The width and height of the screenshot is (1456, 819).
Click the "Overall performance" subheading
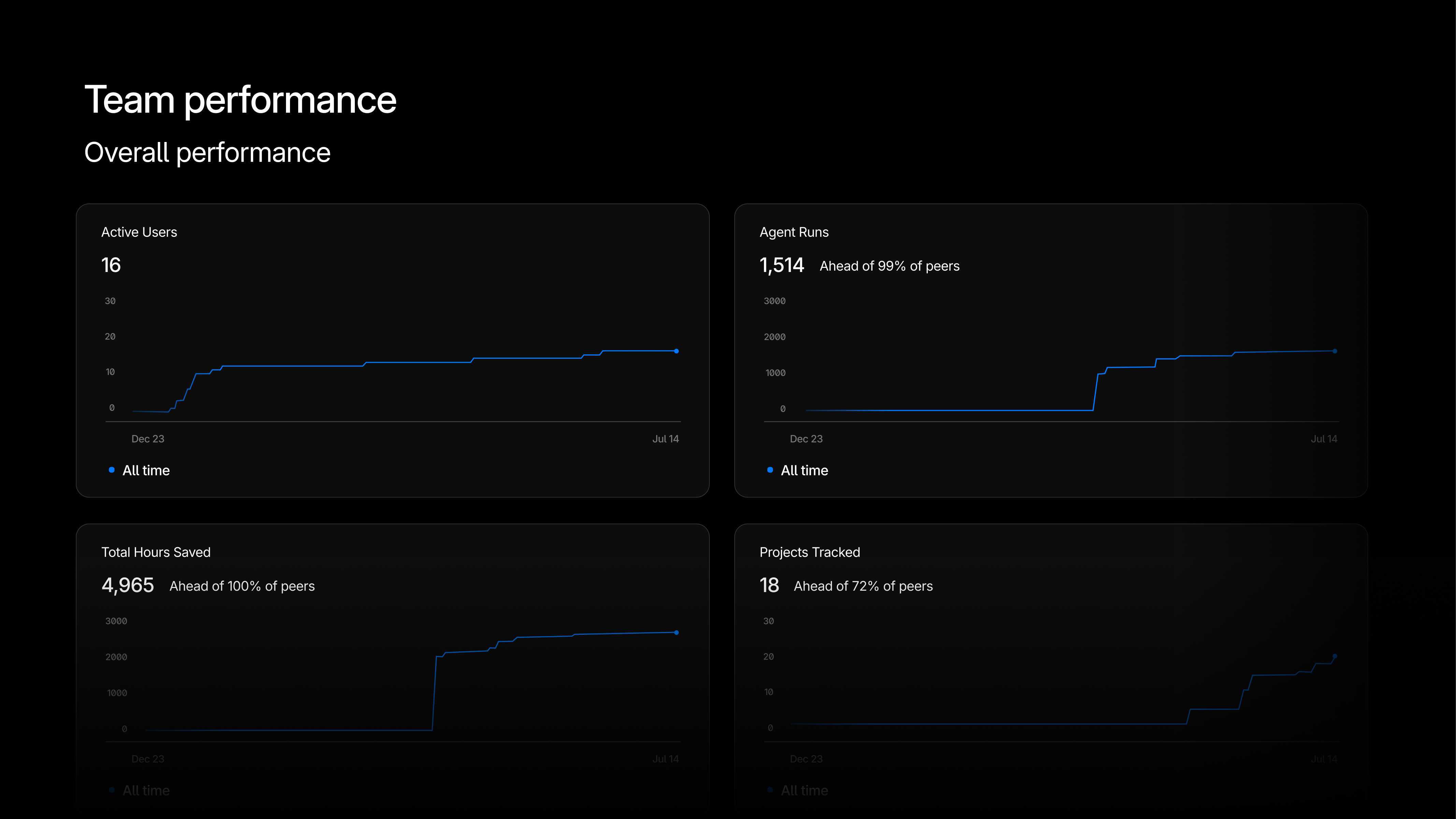click(x=207, y=153)
